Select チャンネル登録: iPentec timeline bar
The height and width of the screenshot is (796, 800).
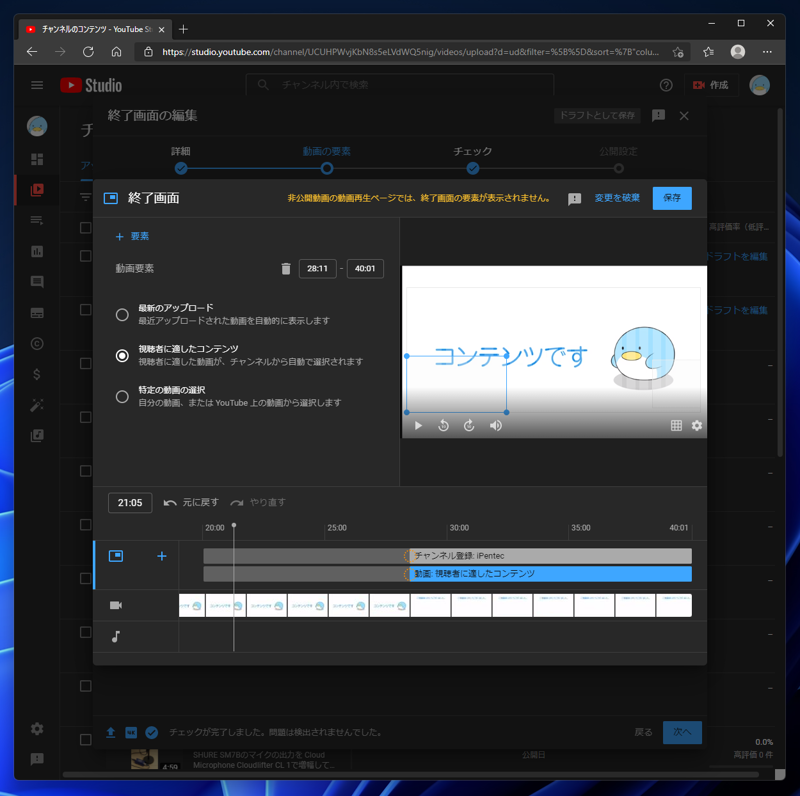tap(550, 556)
